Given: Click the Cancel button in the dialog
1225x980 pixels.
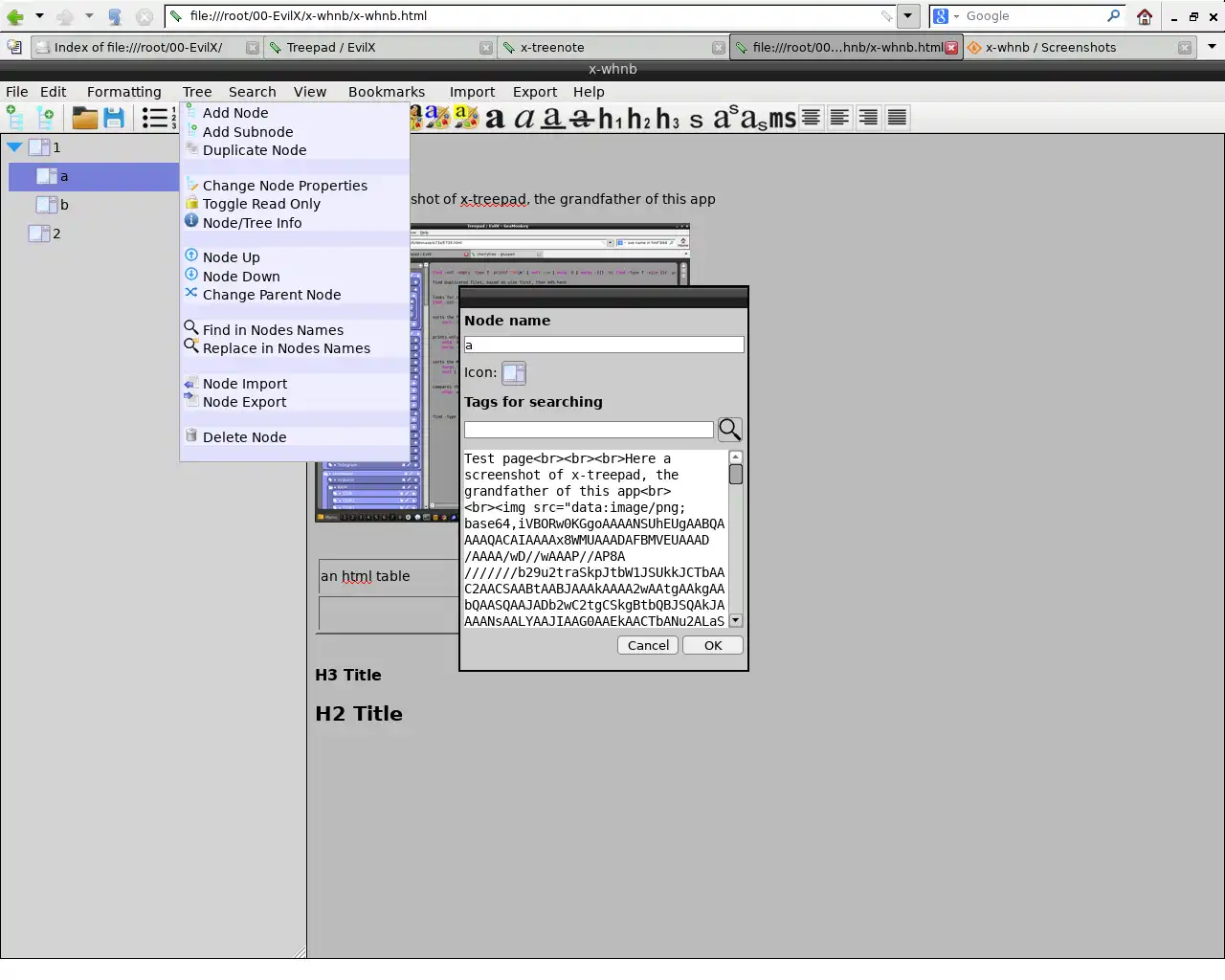Looking at the screenshot, I should (x=648, y=646).
